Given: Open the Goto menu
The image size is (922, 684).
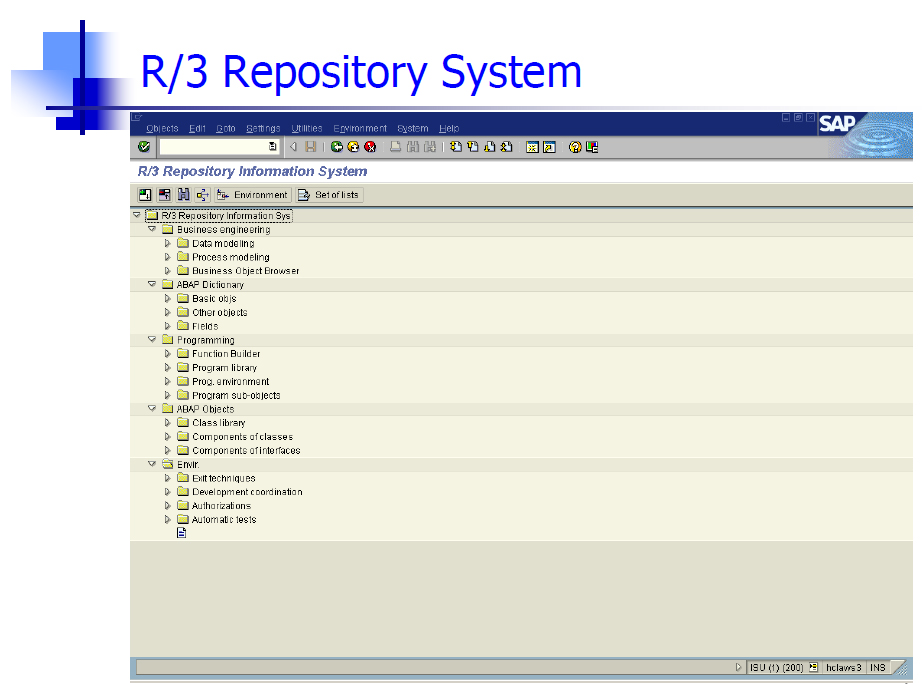Looking at the screenshot, I should (x=226, y=128).
